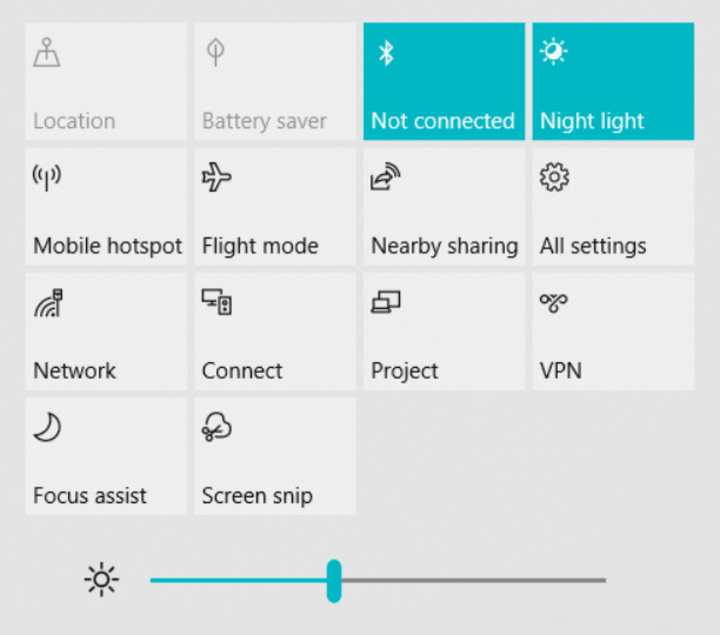
Task: Click the Nearby sharing icon
Action: coord(385,177)
